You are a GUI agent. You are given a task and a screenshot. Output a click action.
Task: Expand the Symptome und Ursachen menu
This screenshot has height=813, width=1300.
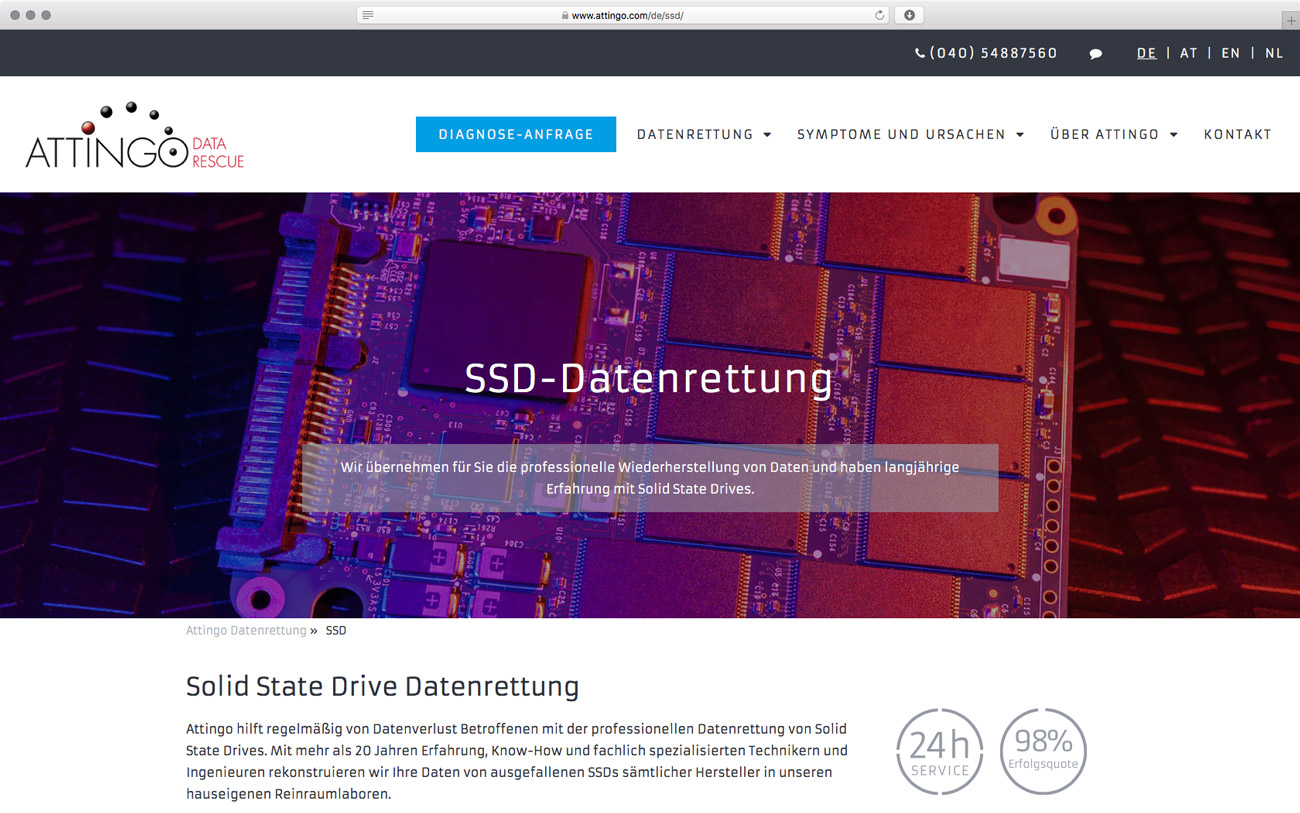[910, 135]
